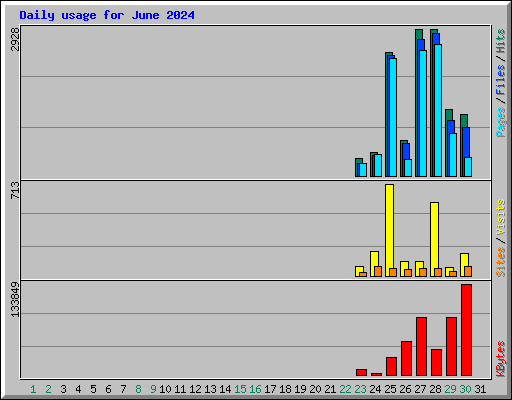The image size is (512, 400).
Task: Click day 23 on the x-axis
Action: [x=360, y=389]
